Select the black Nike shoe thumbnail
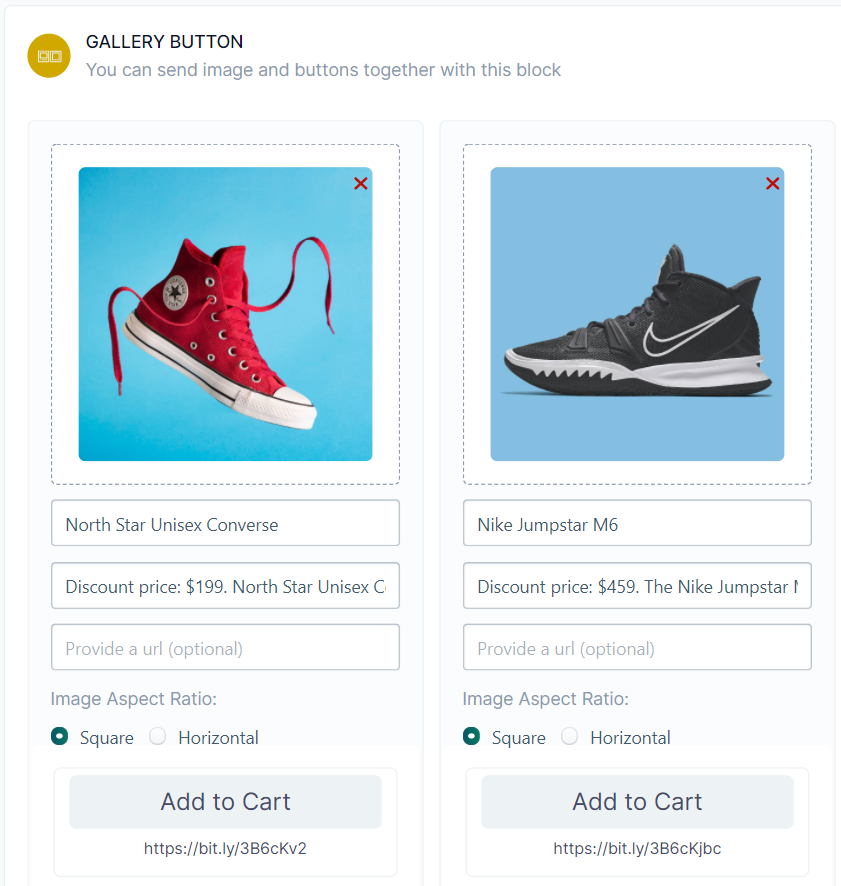 tap(638, 314)
